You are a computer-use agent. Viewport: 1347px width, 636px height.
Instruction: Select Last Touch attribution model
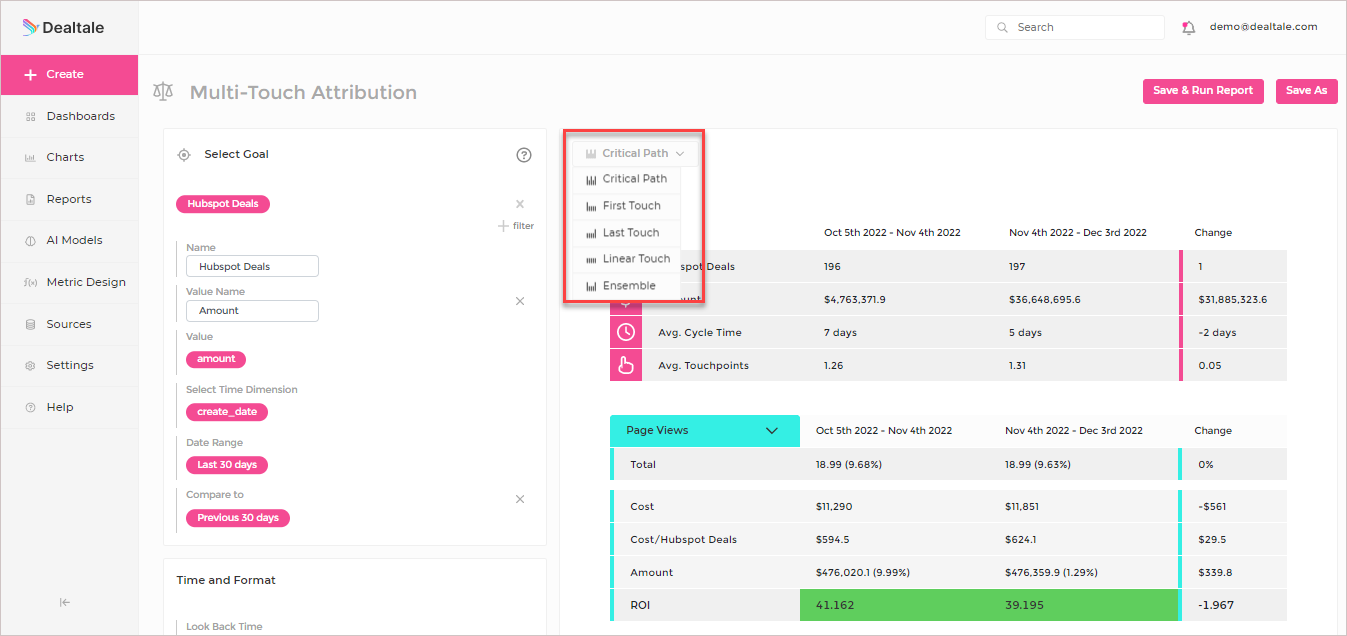tap(626, 233)
